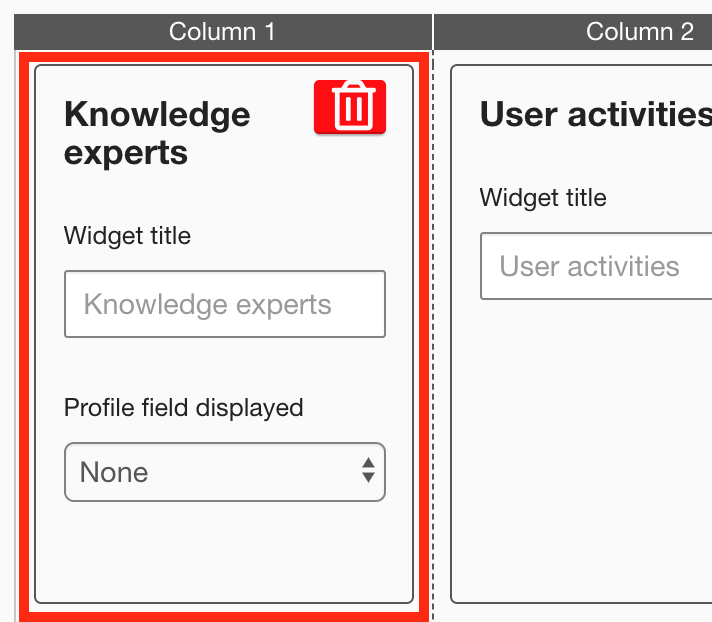Screen dimensions: 712x622
Task: Click Widget title label in Knowledge experts
Action: click(x=127, y=236)
